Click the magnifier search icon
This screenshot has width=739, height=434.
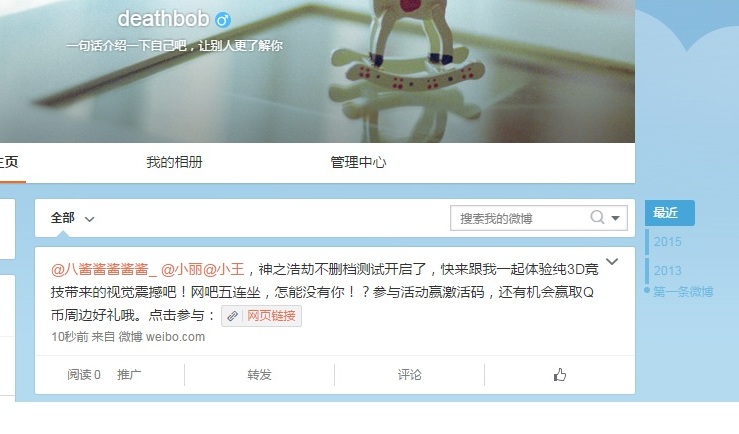597,217
